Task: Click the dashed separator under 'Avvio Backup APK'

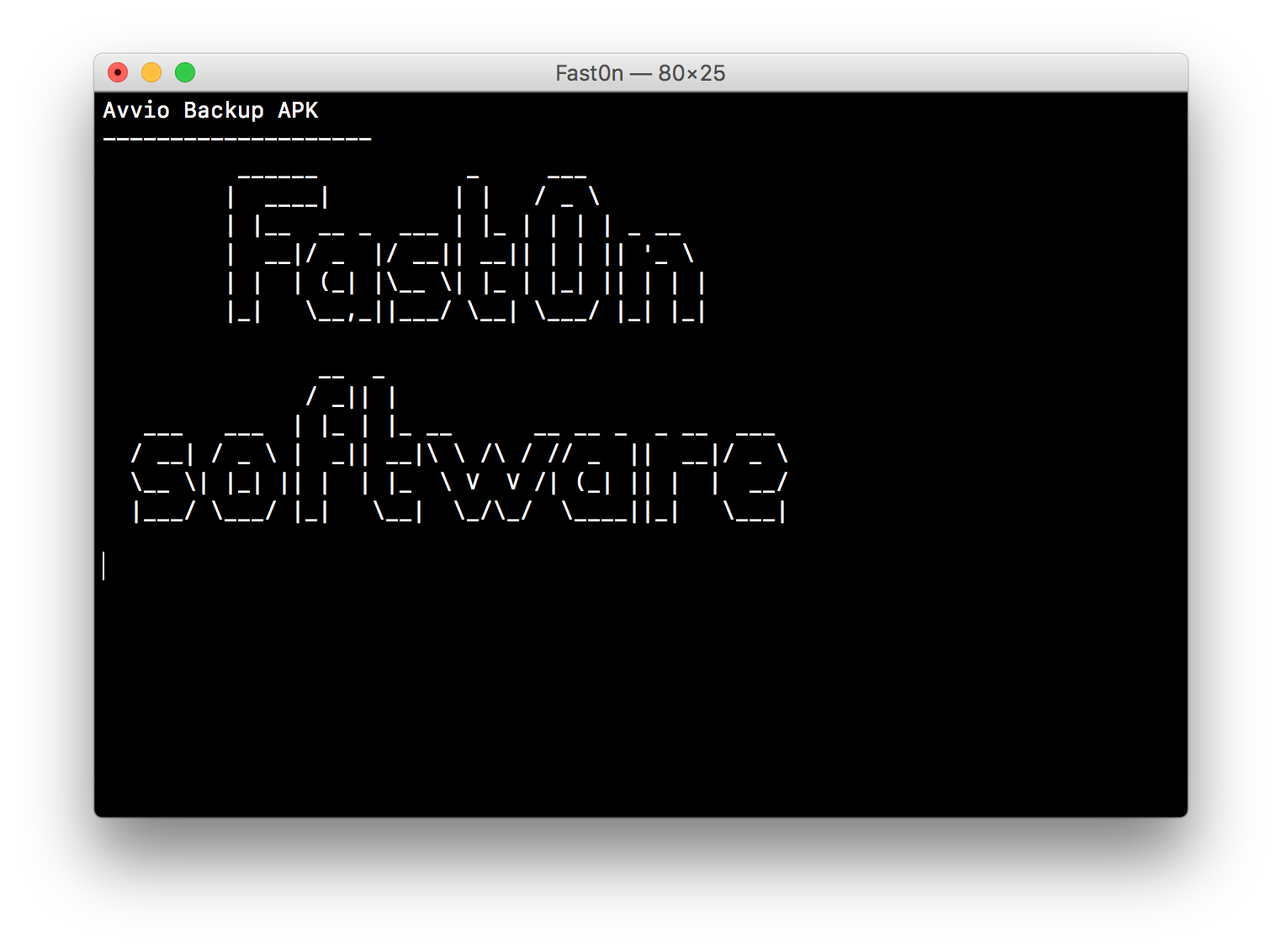Action: (237, 139)
